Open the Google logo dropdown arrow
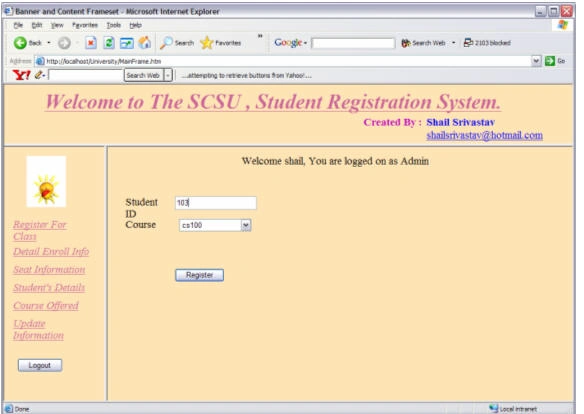584x414 pixels. point(305,43)
